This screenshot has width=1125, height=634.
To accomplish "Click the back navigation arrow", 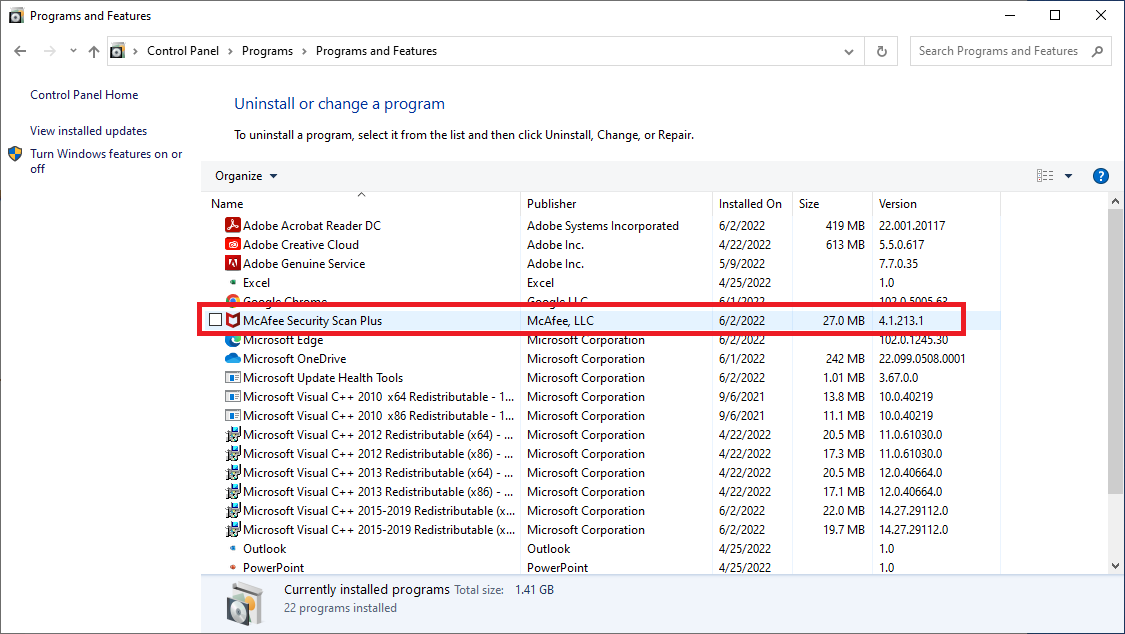I will [x=20, y=50].
